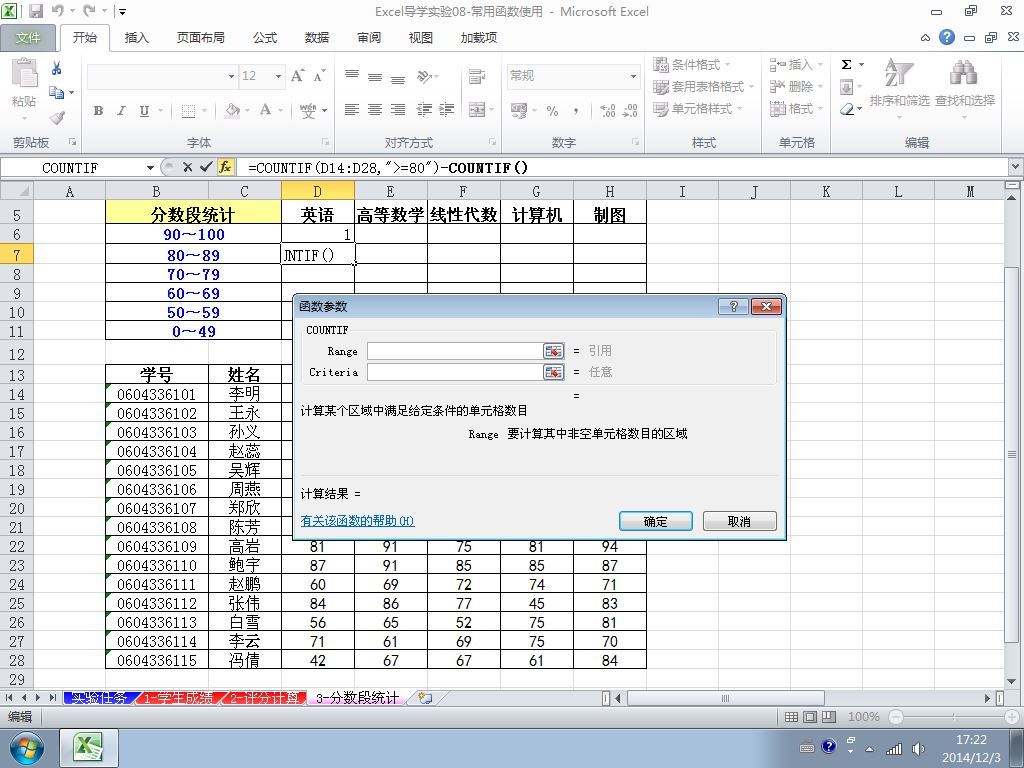Toggle middle vertical alignment
Viewport: 1024px width, 768px height.
point(375,76)
